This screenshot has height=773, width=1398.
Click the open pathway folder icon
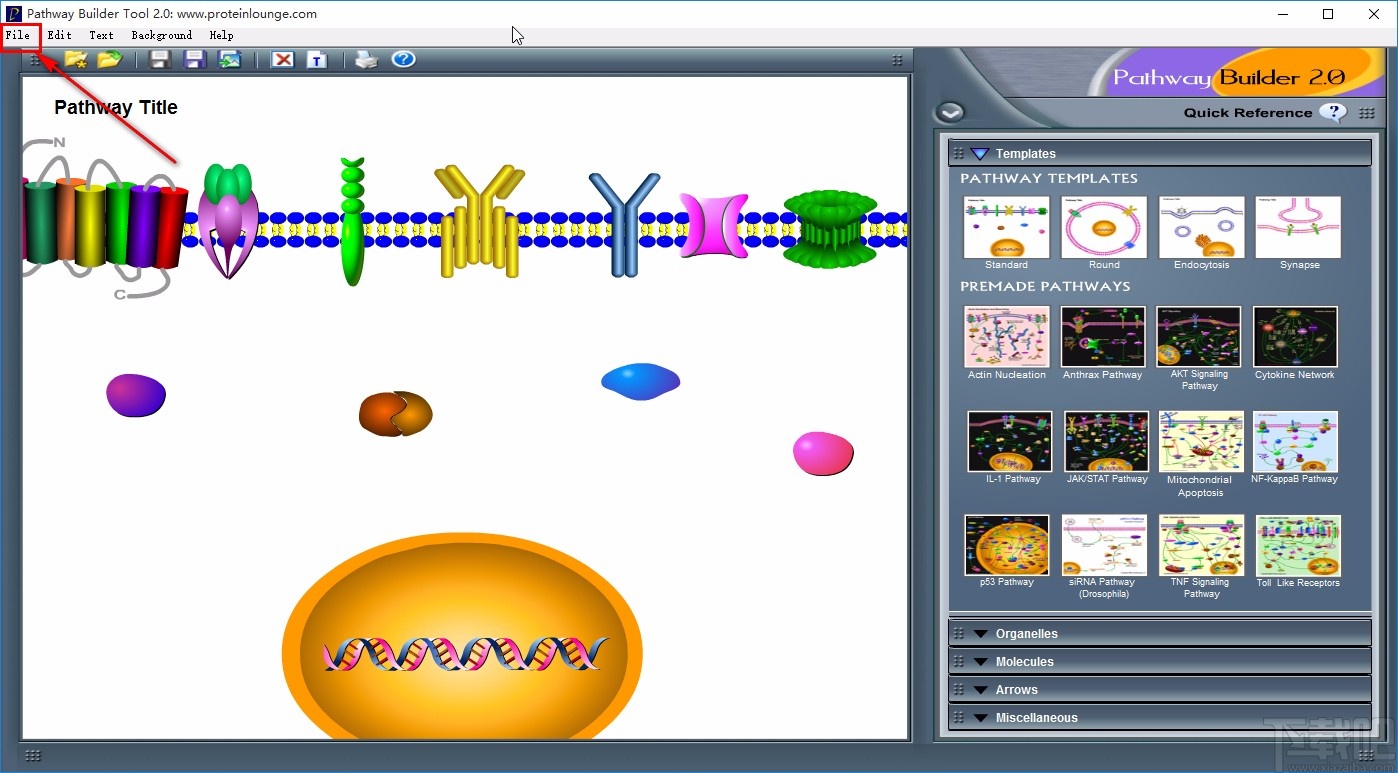109,60
